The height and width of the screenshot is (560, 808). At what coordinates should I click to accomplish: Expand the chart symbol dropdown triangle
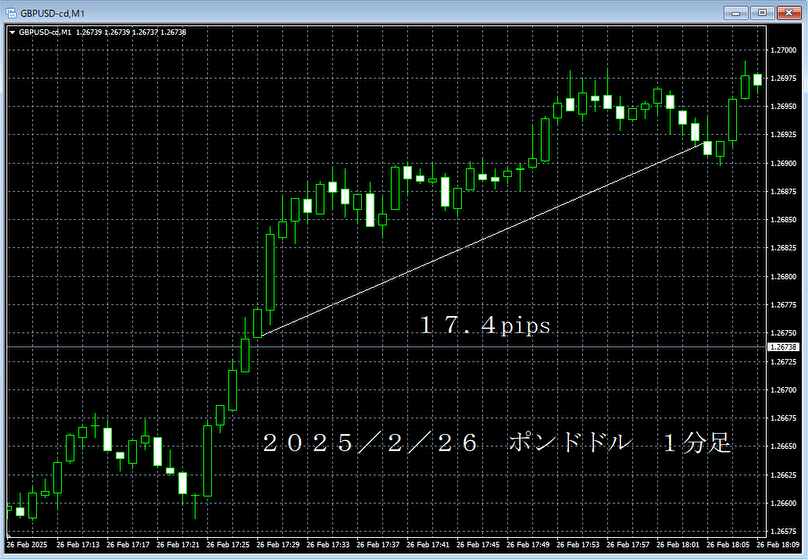pyautogui.click(x=12, y=32)
